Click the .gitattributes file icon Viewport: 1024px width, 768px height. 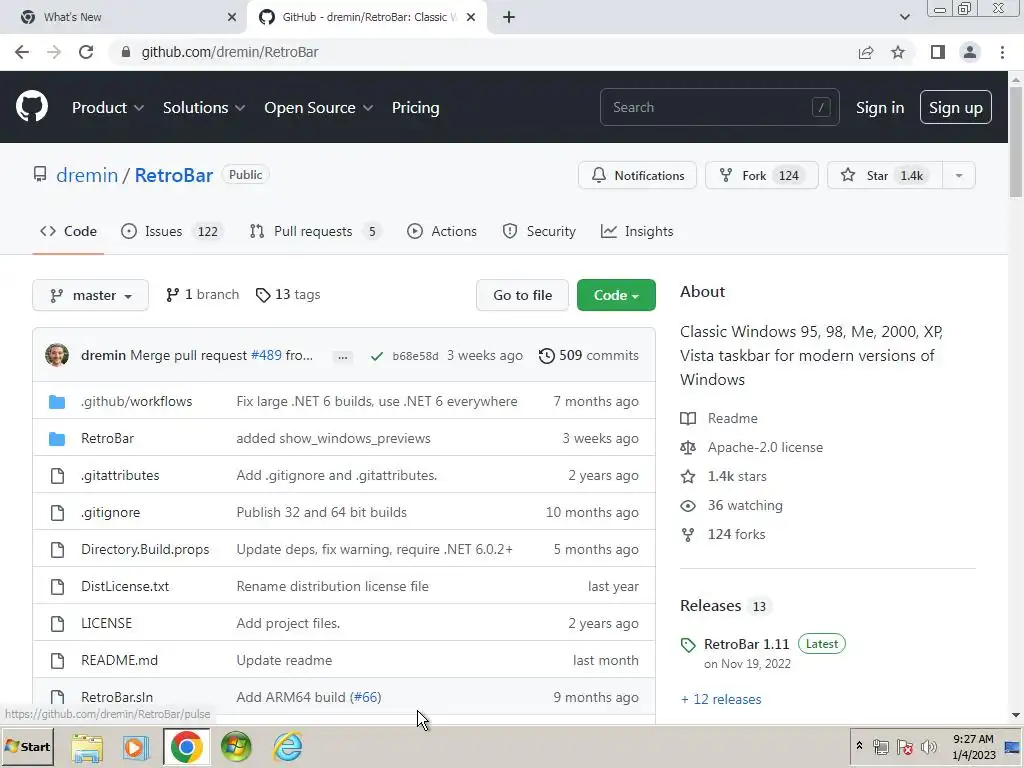[x=57, y=475]
